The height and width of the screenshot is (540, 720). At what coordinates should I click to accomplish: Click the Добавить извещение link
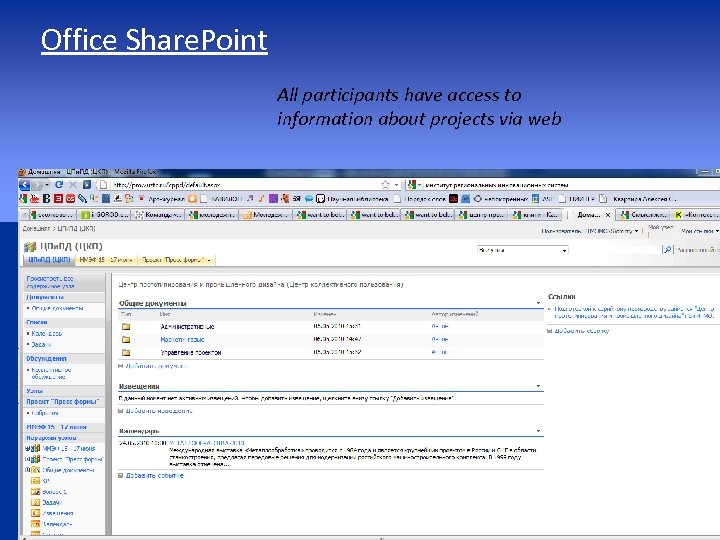coord(159,411)
